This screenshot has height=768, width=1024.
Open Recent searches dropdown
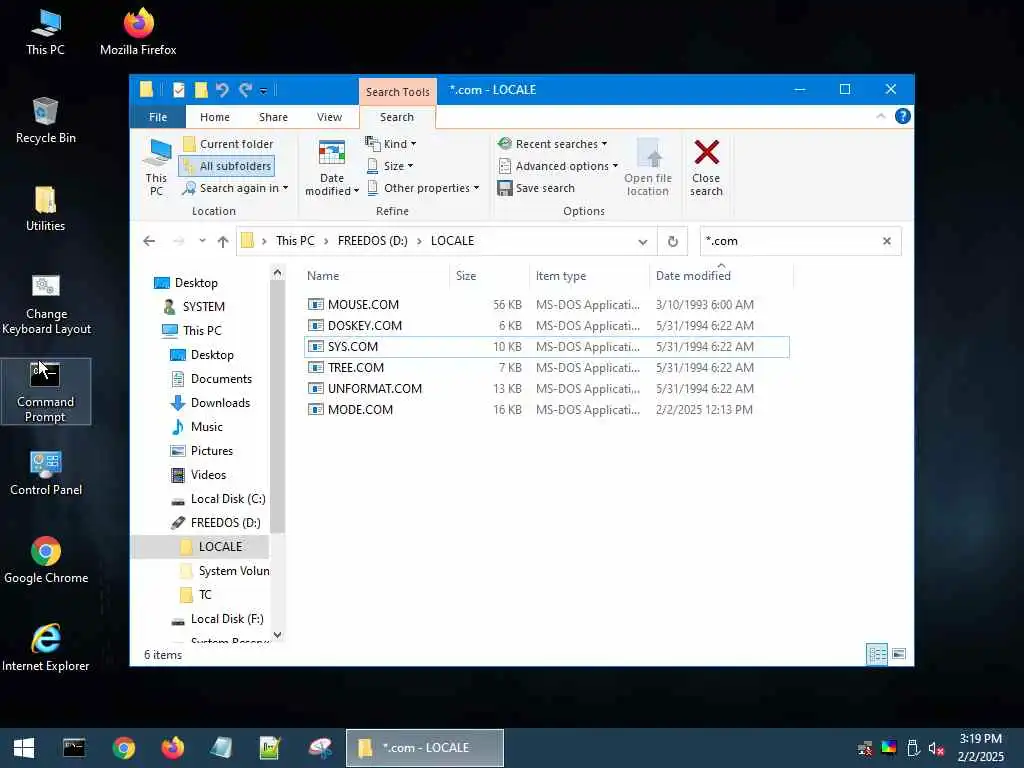pos(552,144)
